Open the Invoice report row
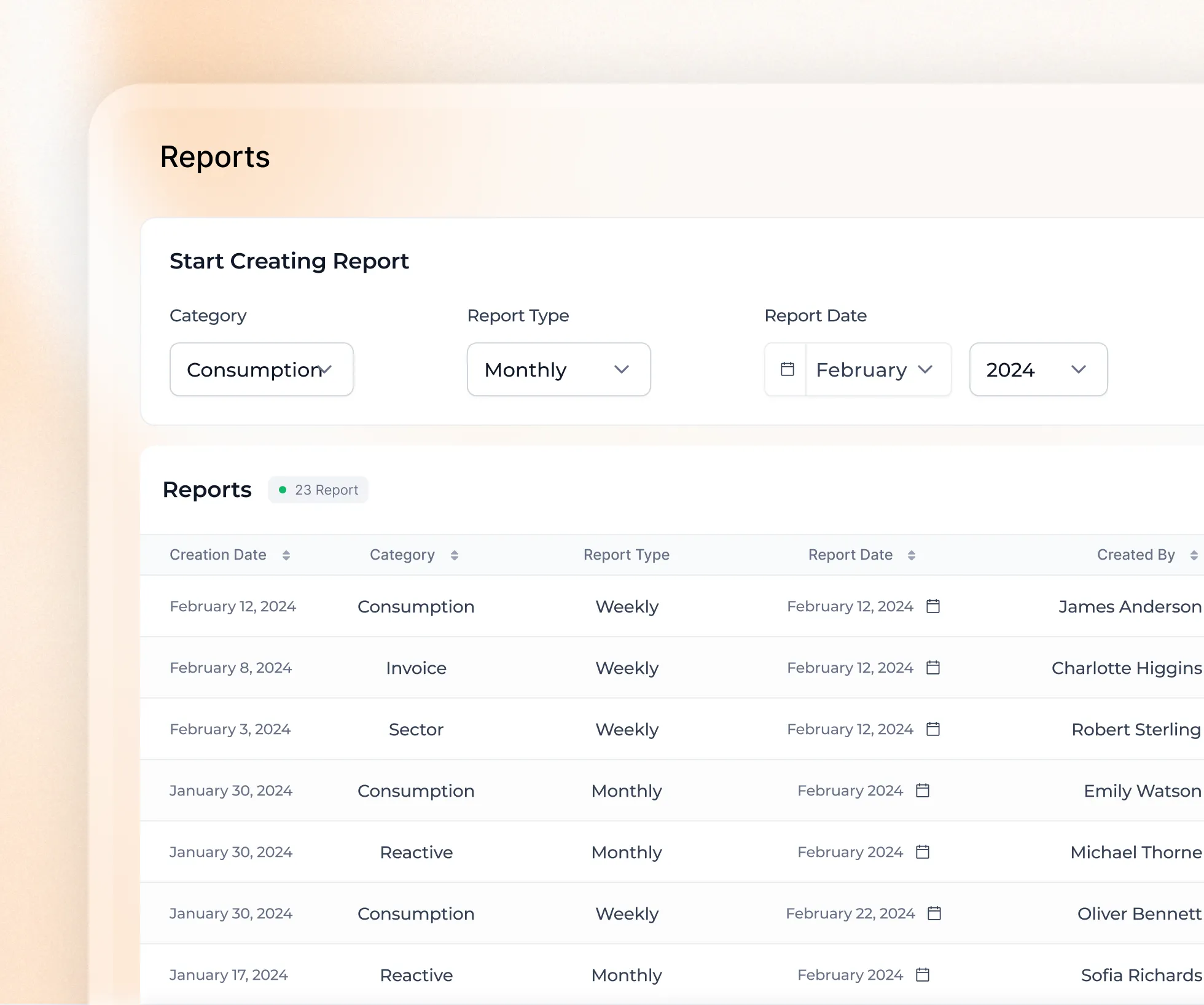The height and width of the screenshot is (1005, 1204). click(x=416, y=668)
